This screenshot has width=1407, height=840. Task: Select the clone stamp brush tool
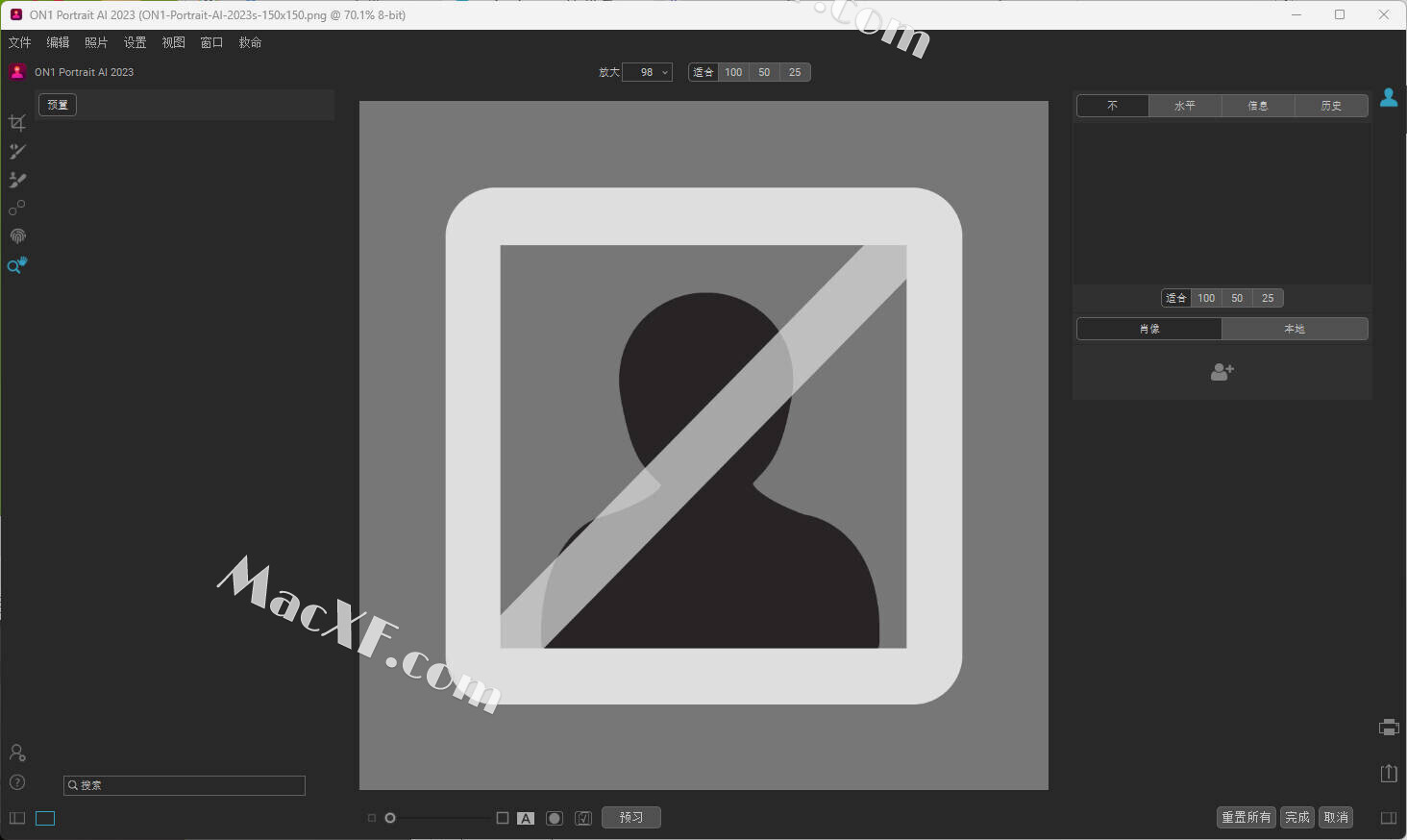tap(17, 180)
